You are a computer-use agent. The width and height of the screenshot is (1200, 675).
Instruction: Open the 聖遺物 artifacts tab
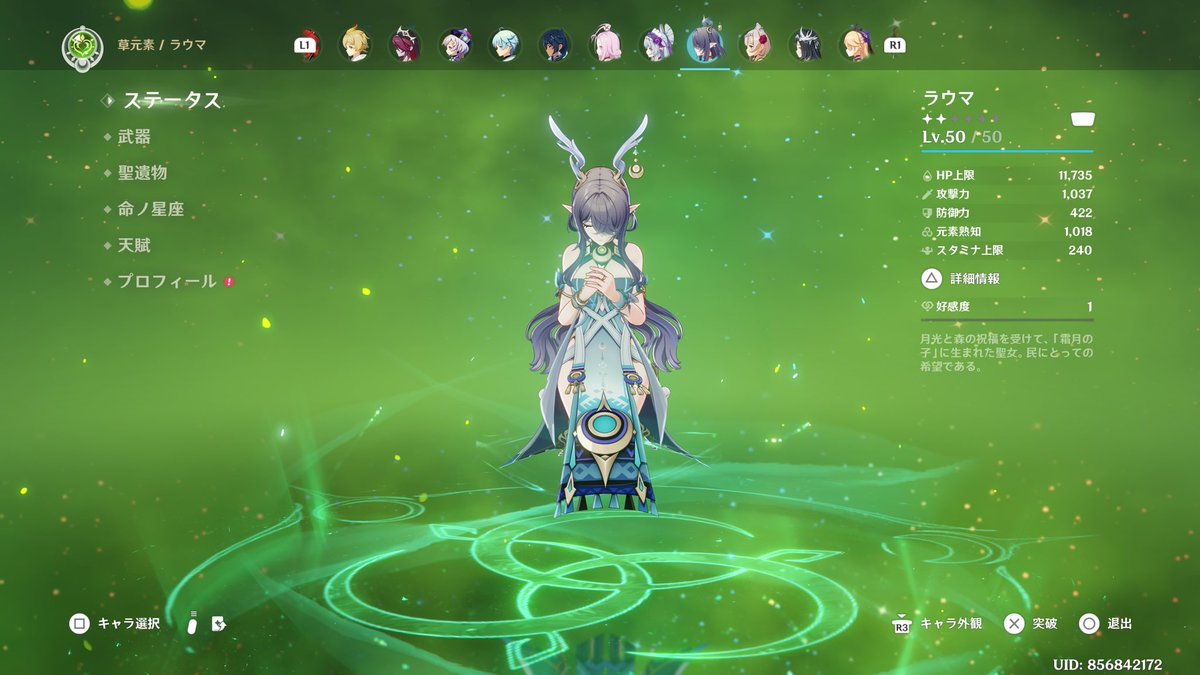click(x=142, y=173)
